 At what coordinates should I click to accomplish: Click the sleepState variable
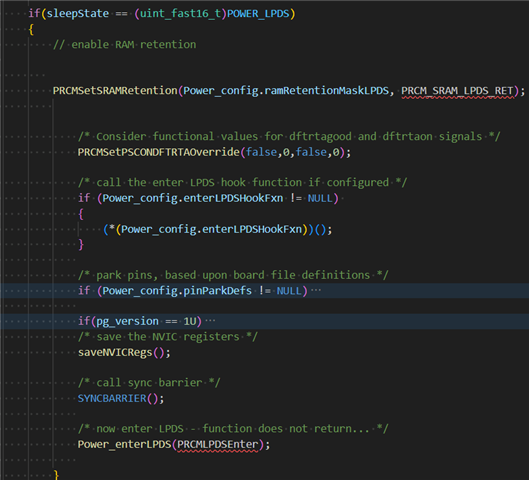78,13
